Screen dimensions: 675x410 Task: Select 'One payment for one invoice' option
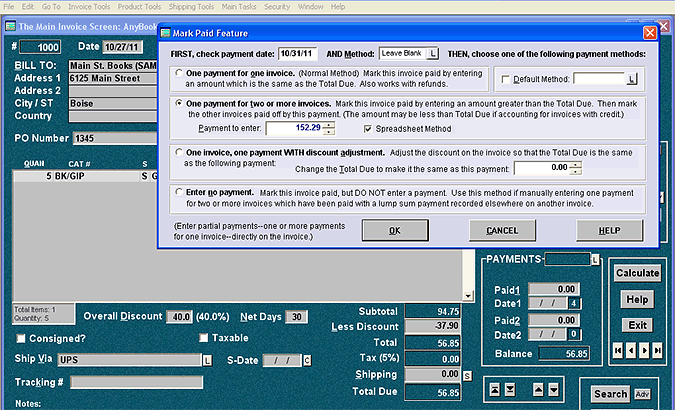(179, 73)
